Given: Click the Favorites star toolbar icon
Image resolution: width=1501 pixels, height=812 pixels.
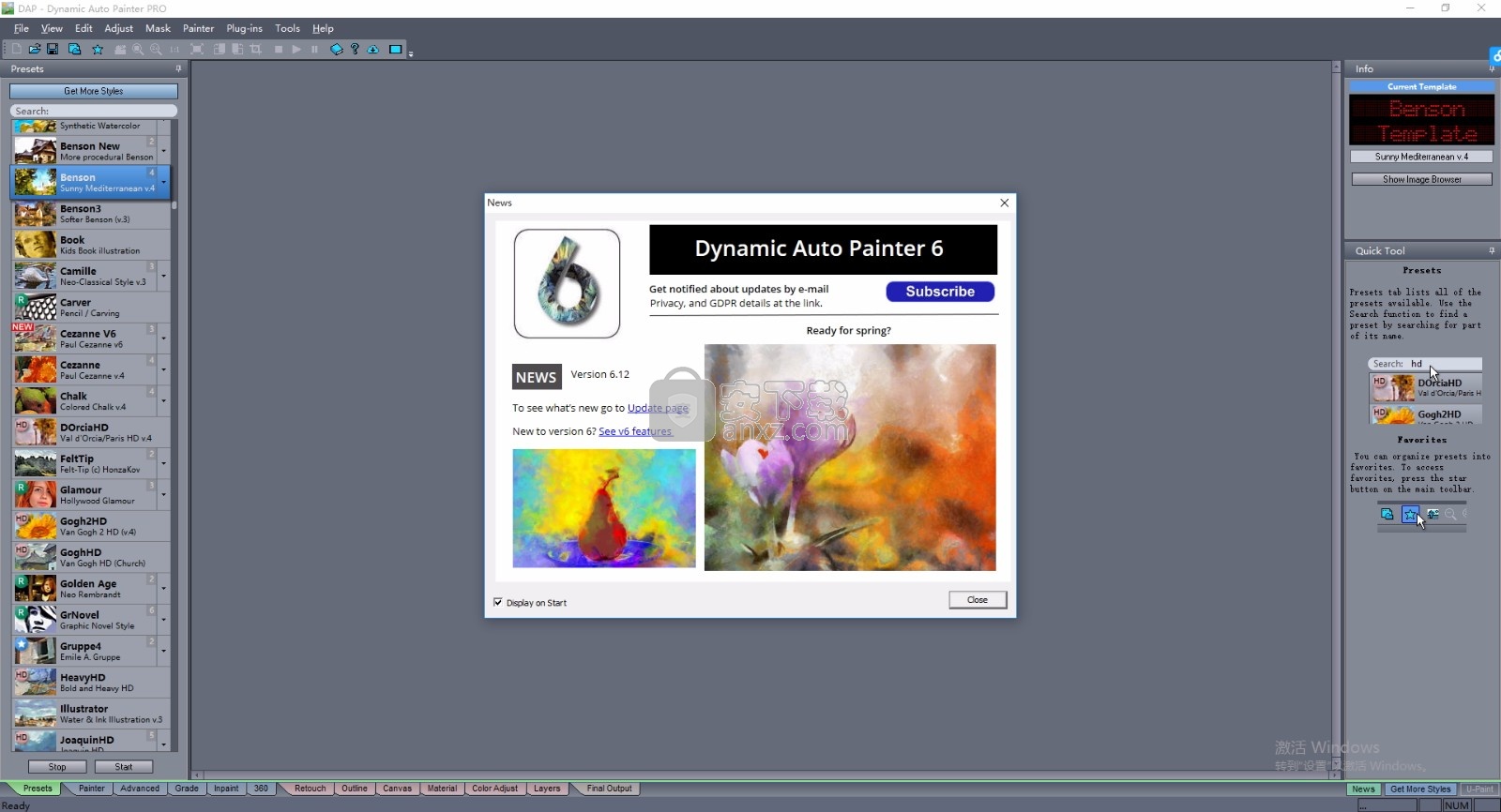Looking at the screenshot, I should [98, 49].
